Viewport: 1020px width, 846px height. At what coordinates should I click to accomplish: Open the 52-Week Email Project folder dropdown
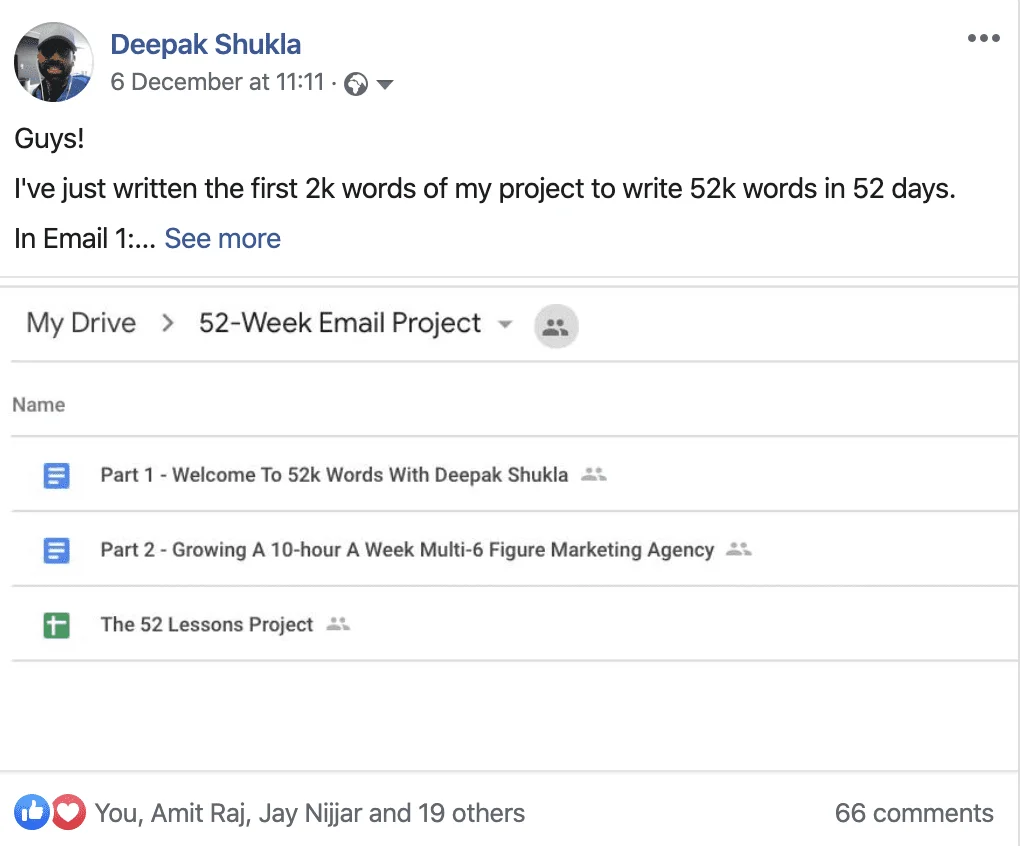tap(505, 324)
